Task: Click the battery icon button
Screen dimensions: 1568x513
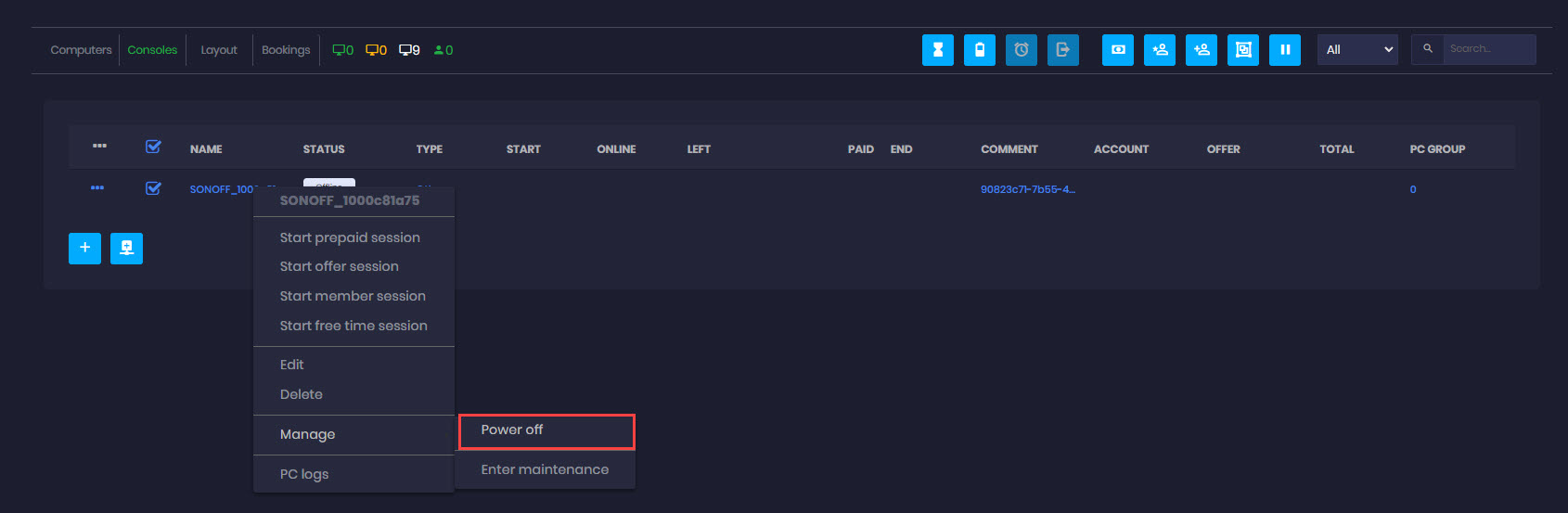Action: [x=979, y=50]
